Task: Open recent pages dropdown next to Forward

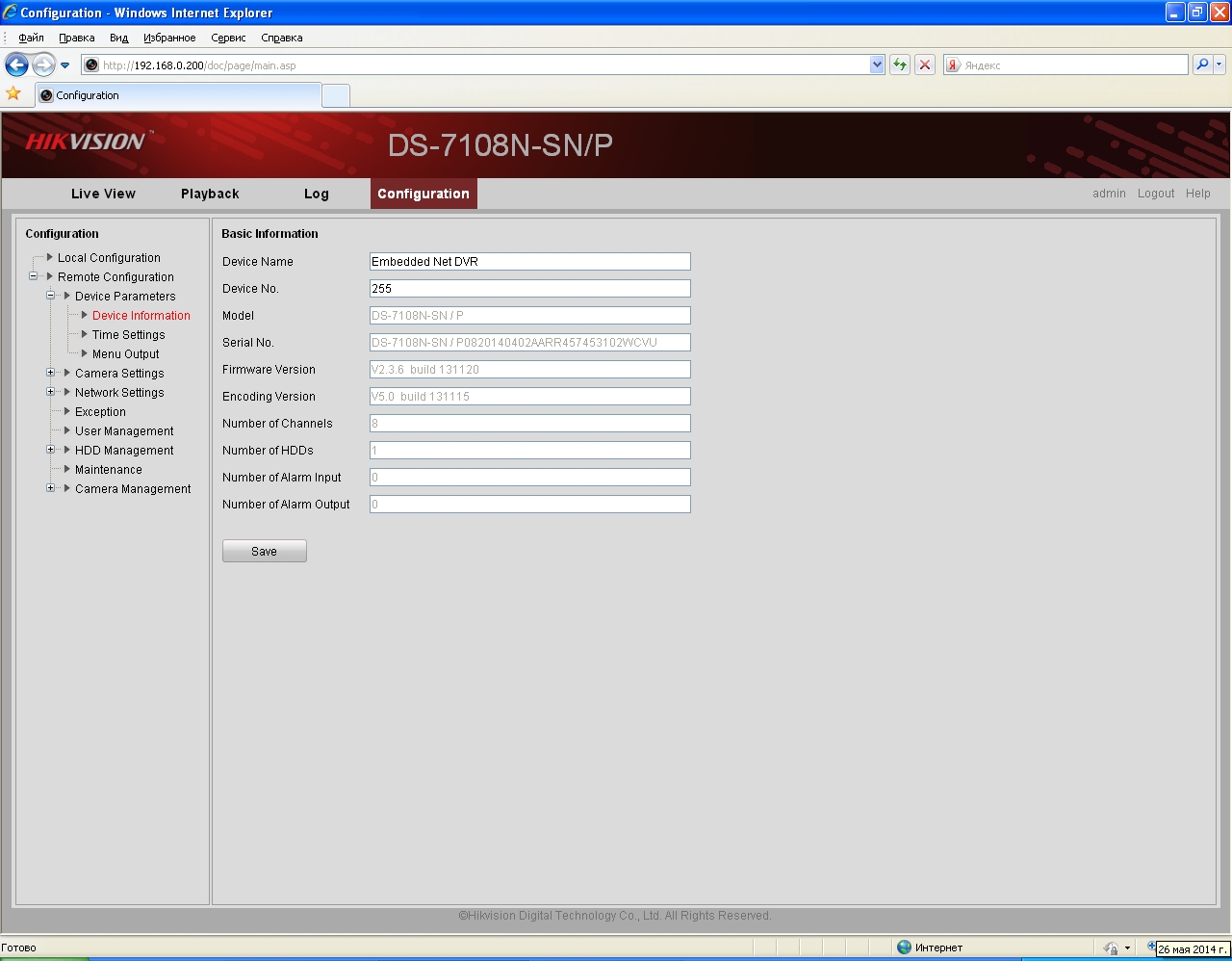Action: [65, 65]
